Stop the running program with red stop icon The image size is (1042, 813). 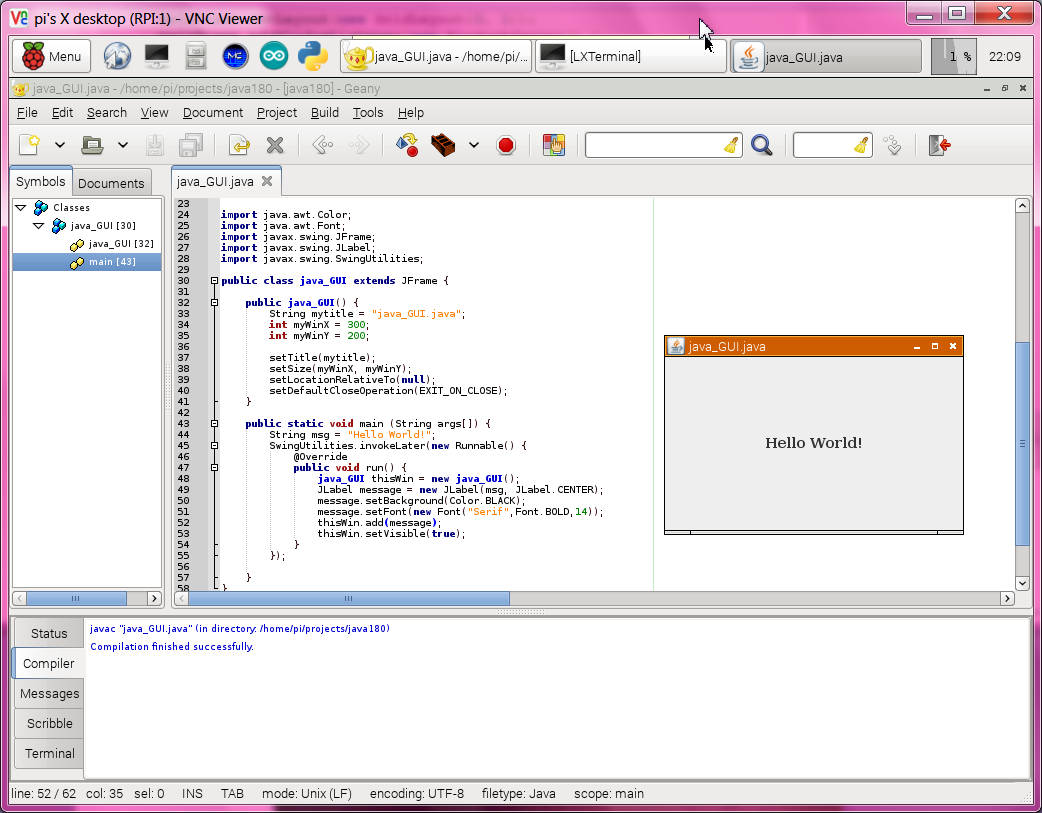click(506, 146)
